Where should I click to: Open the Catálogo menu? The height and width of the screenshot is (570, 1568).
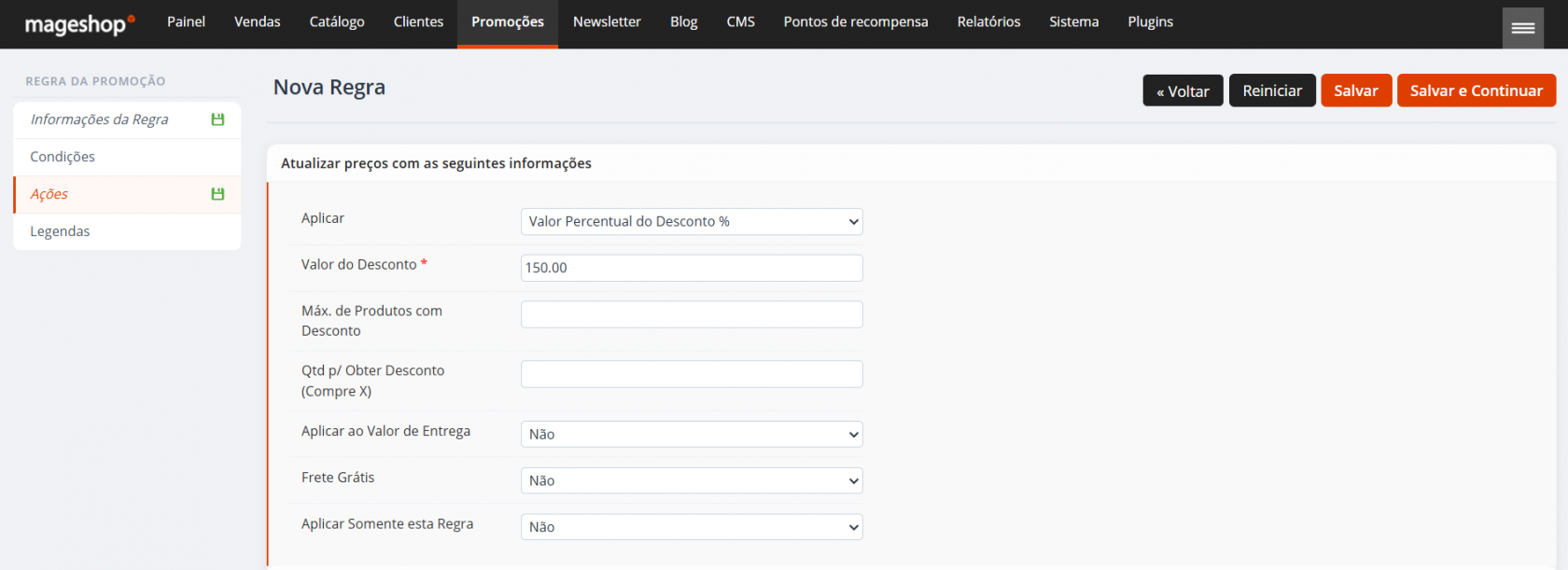pos(337,22)
